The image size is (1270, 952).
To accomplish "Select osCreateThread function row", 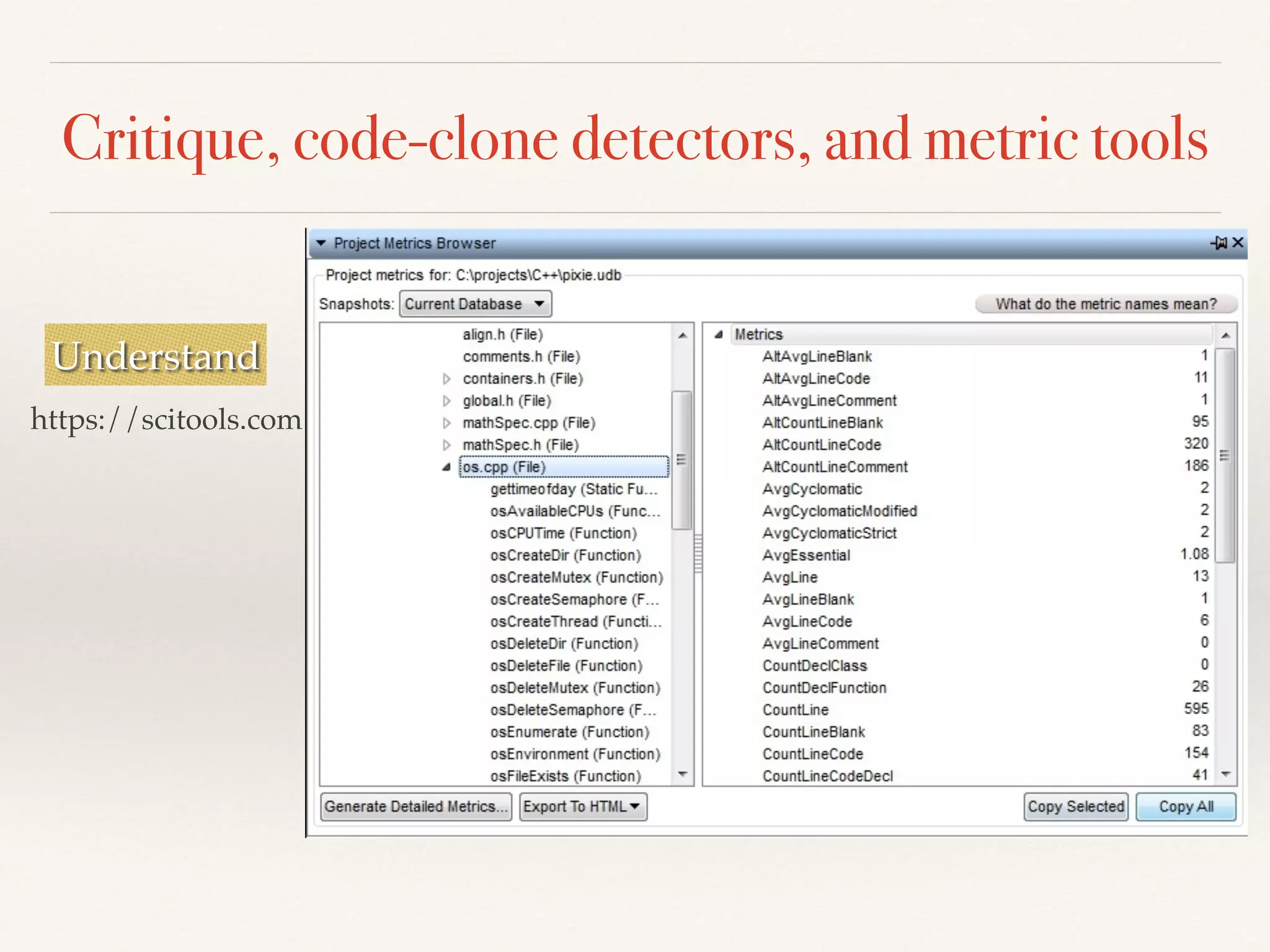I will [576, 622].
